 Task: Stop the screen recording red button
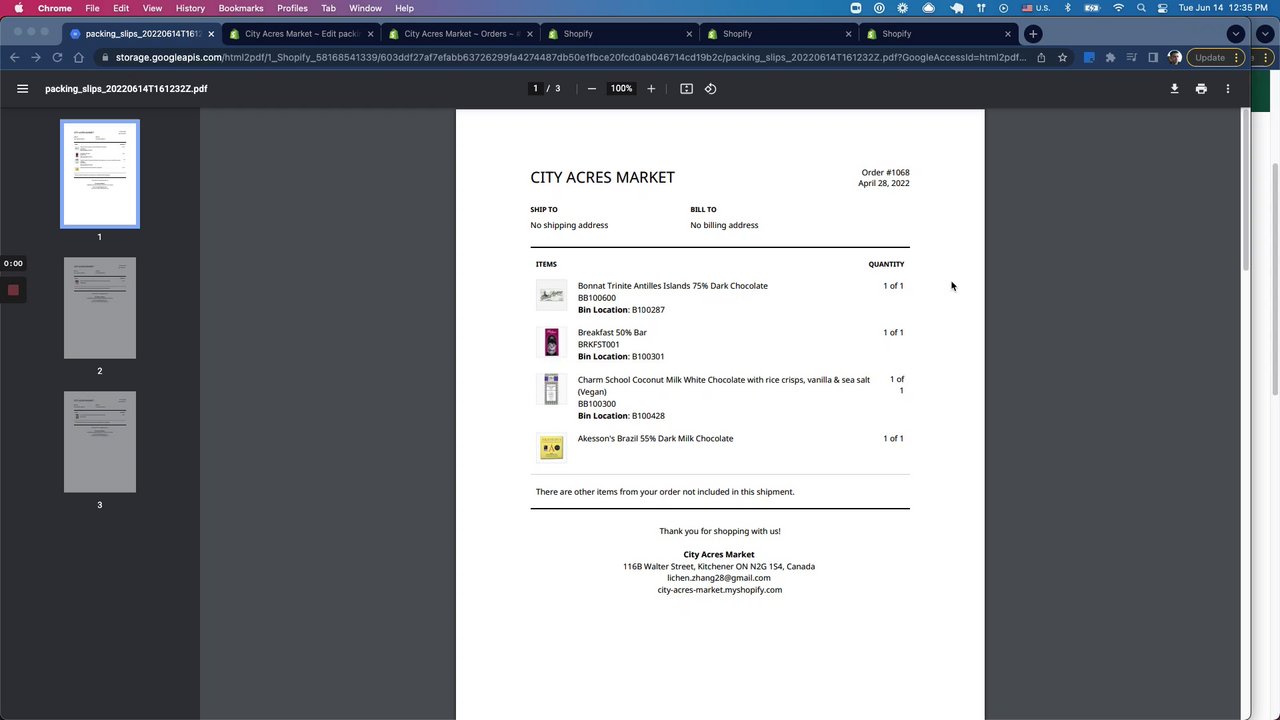click(13, 291)
